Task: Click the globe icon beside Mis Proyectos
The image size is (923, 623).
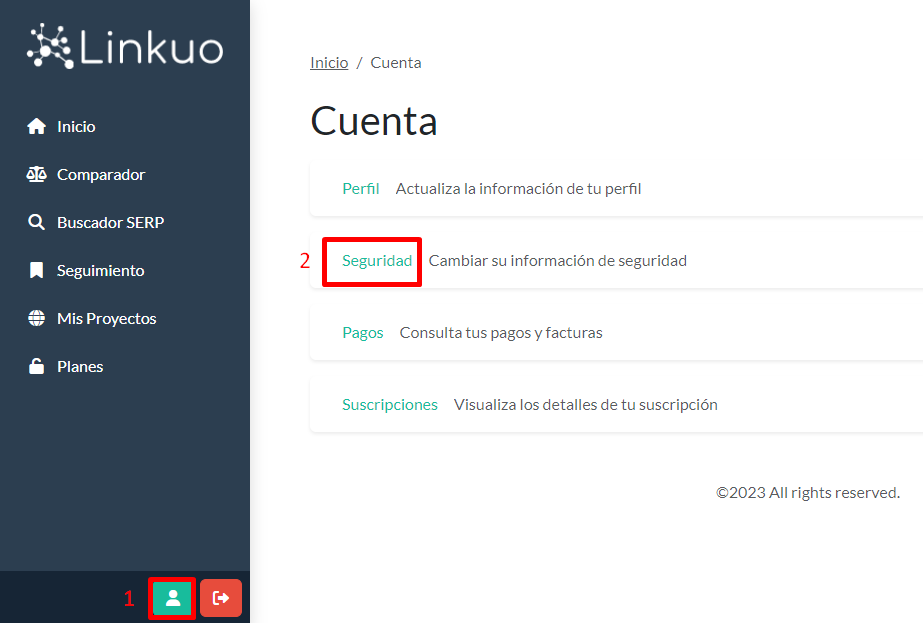Action: (37, 318)
